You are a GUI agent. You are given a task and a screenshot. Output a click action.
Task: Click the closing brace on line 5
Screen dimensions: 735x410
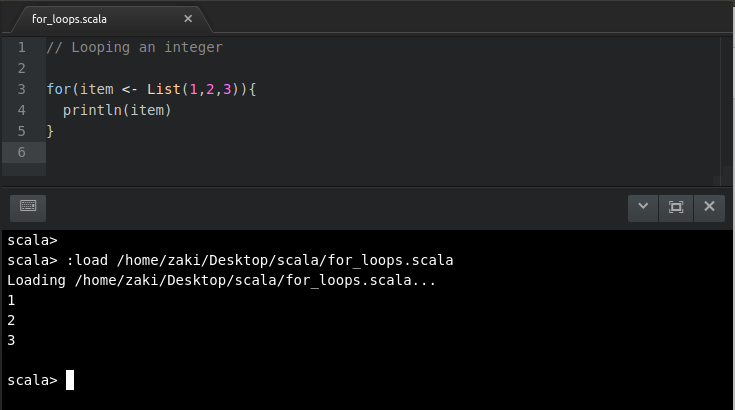point(50,132)
